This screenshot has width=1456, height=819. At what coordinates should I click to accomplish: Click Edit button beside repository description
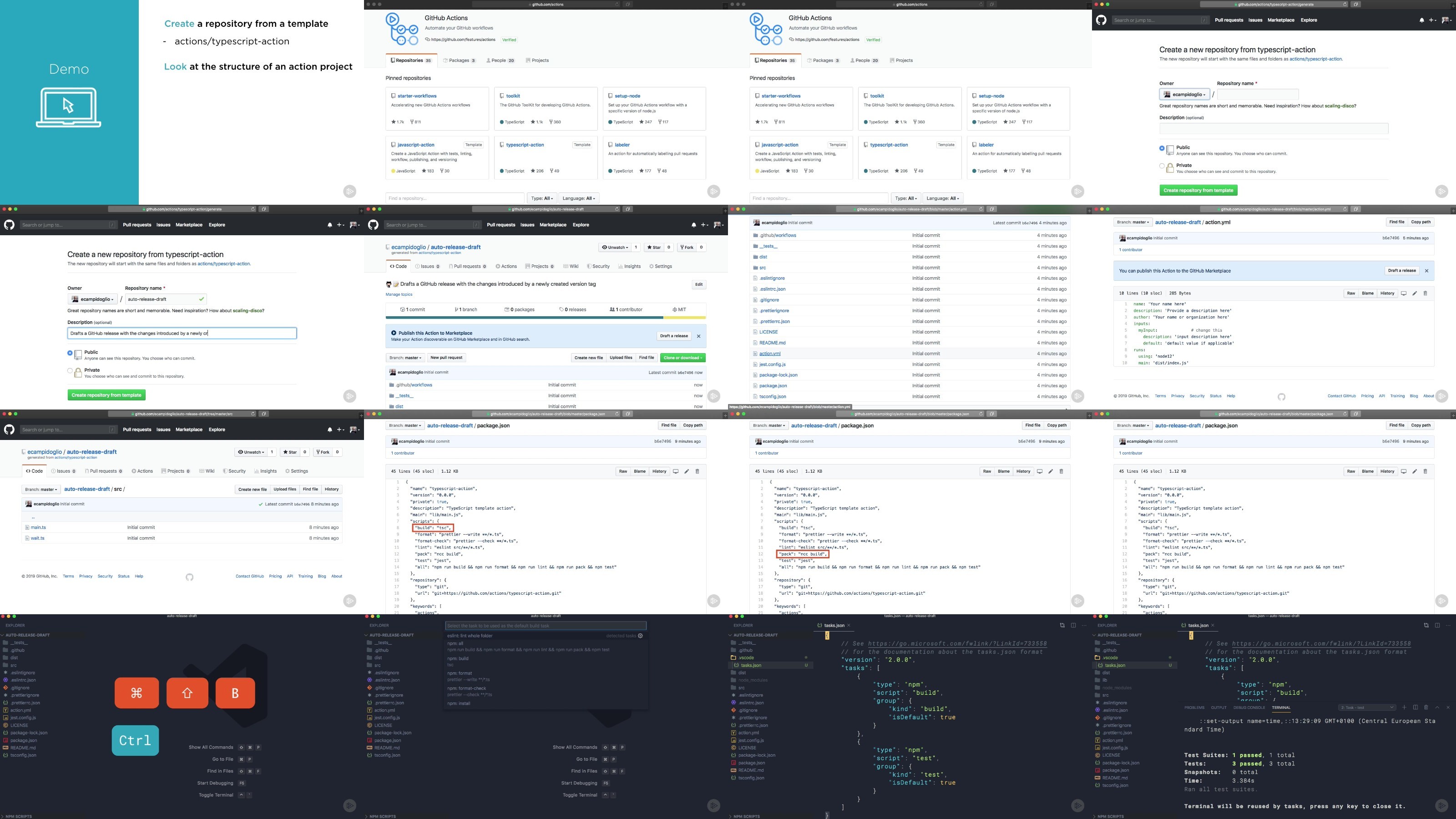point(698,284)
